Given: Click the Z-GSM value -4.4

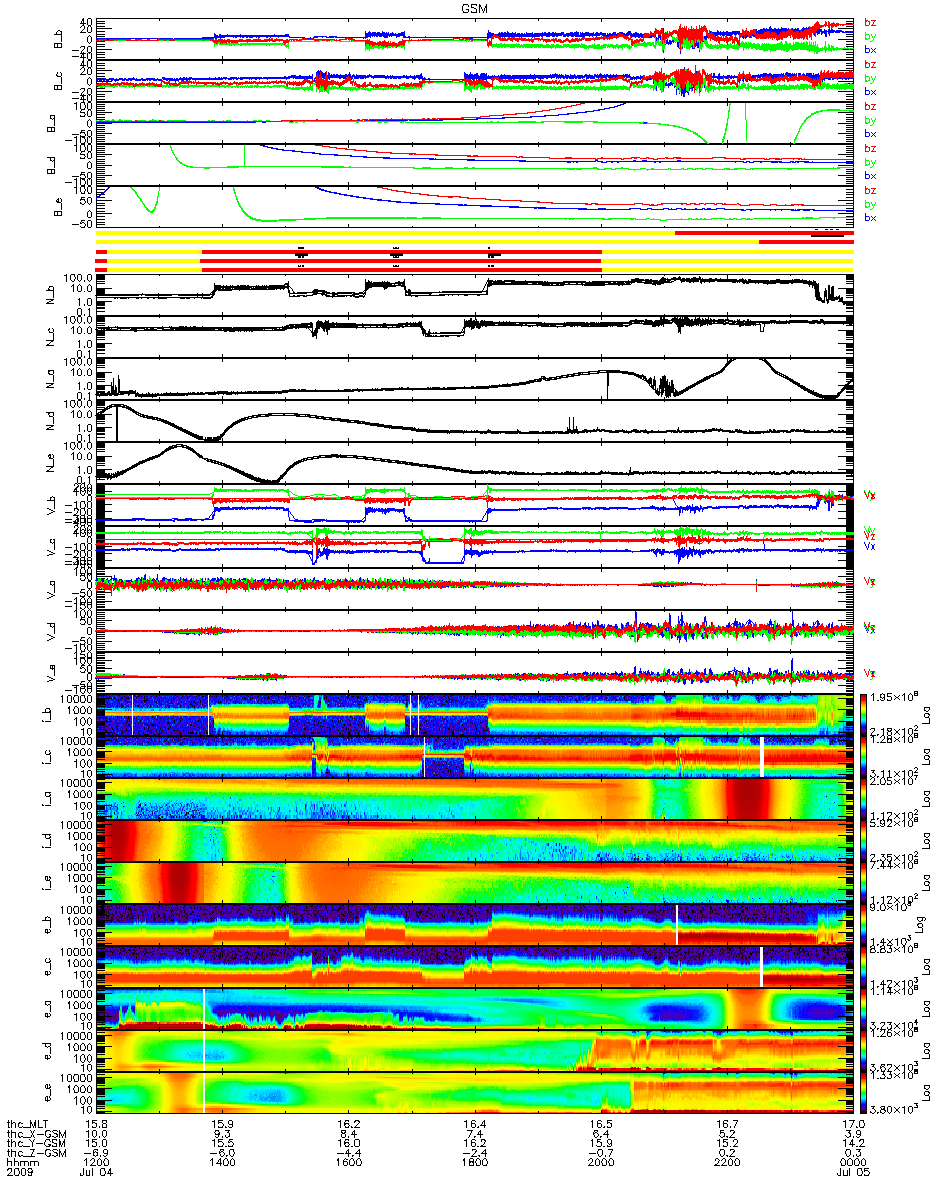Looking at the screenshot, I should pyautogui.click(x=348, y=1154).
